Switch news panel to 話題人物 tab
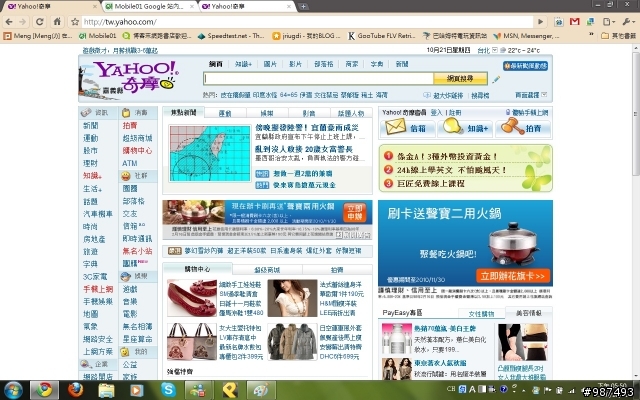640x400 pixels. click(351, 113)
